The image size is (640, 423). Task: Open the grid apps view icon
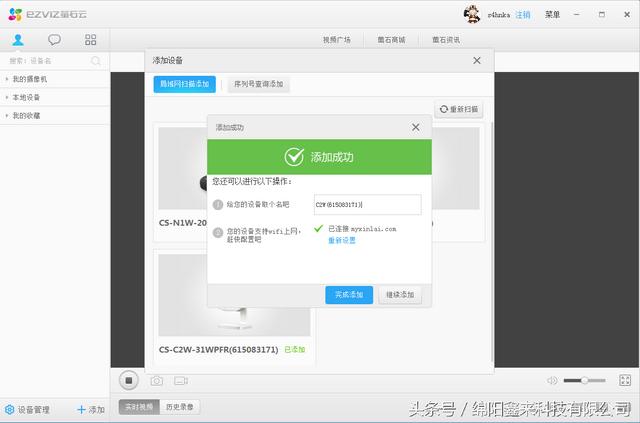tap(91, 40)
